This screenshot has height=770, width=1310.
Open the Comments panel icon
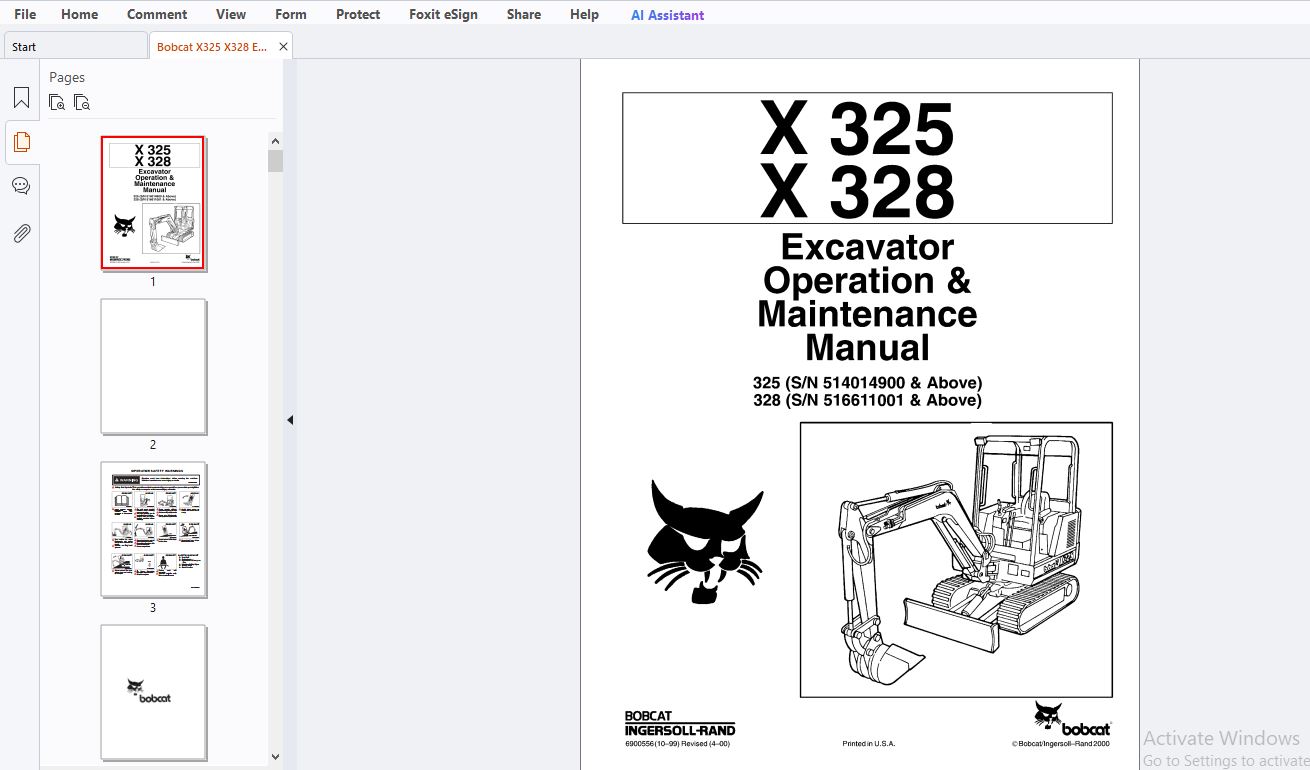click(x=21, y=186)
